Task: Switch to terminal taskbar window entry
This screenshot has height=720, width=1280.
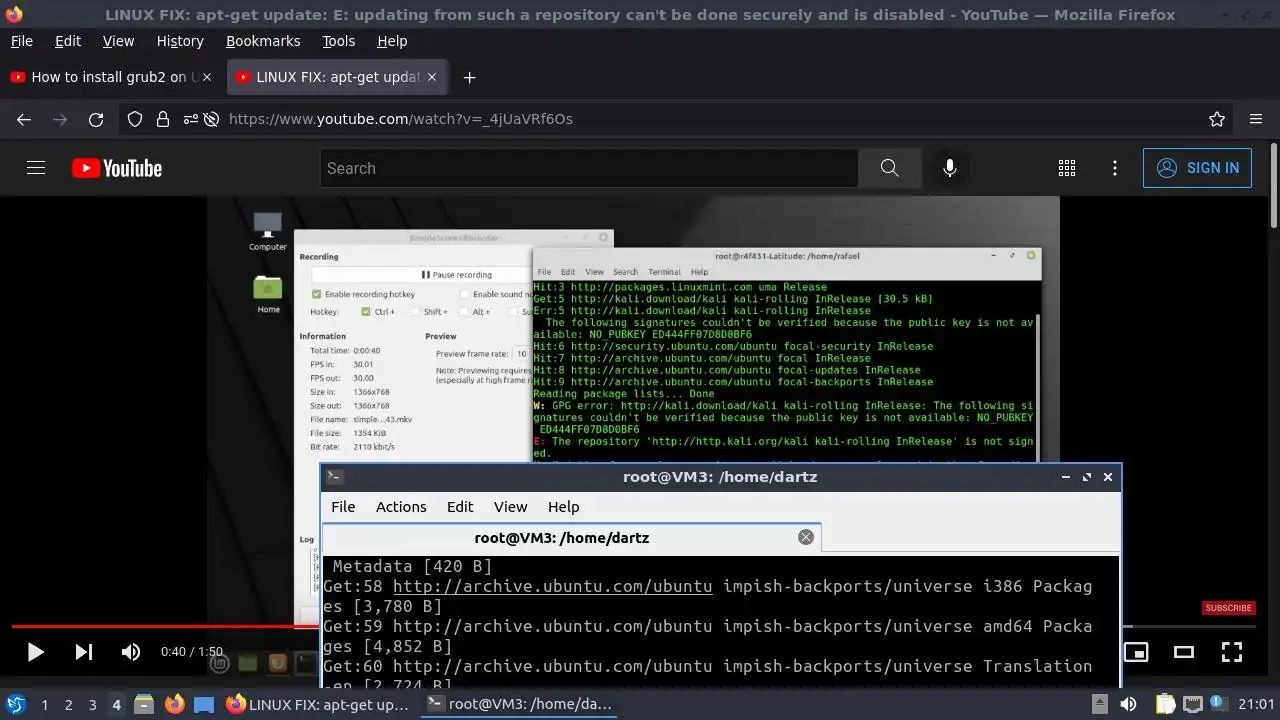Action: pos(520,704)
